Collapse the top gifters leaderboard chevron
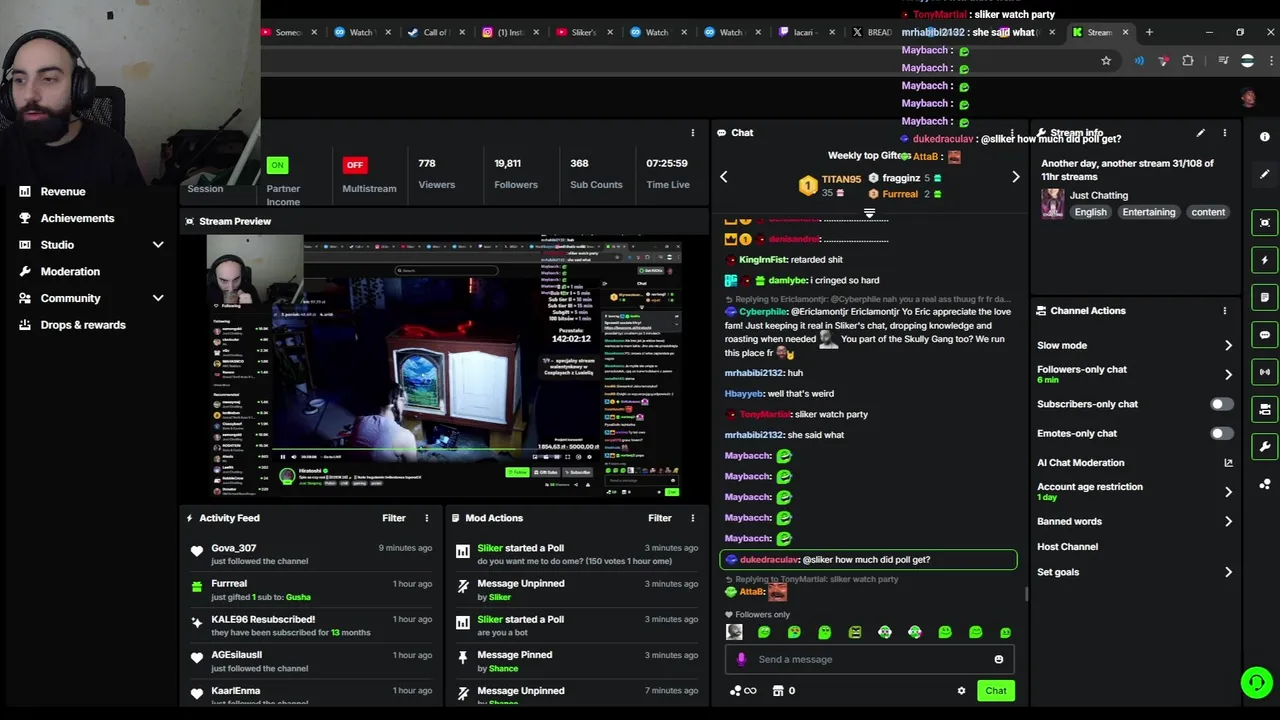The width and height of the screenshot is (1280, 720). coord(869,213)
